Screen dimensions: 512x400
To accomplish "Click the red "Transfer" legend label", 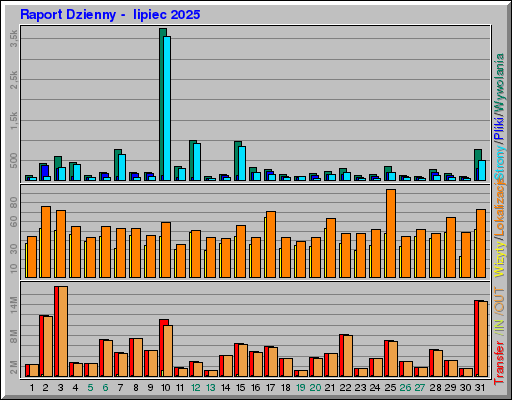I will [x=500, y=363].
